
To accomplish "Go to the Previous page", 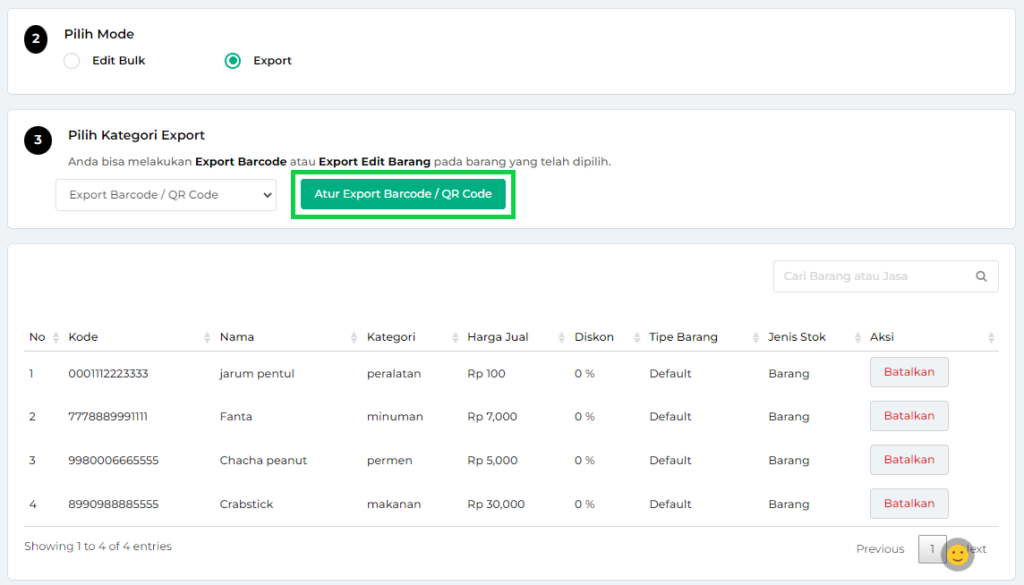I will (880, 549).
